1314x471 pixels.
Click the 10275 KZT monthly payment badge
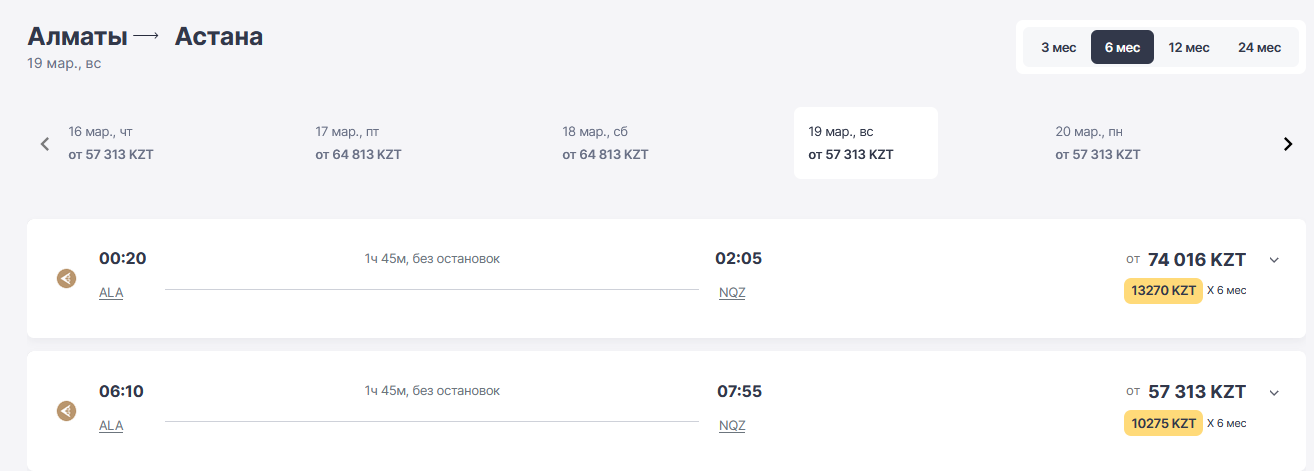[1163, 423]
